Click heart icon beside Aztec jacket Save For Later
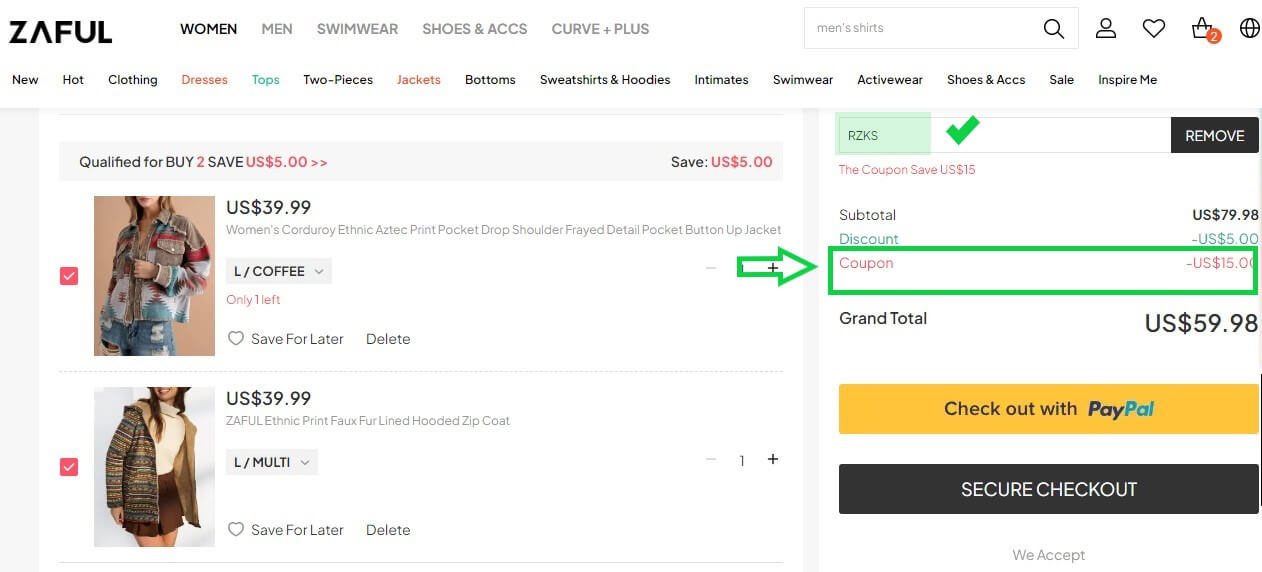The image size is (1262, 572). pos(236,339)
